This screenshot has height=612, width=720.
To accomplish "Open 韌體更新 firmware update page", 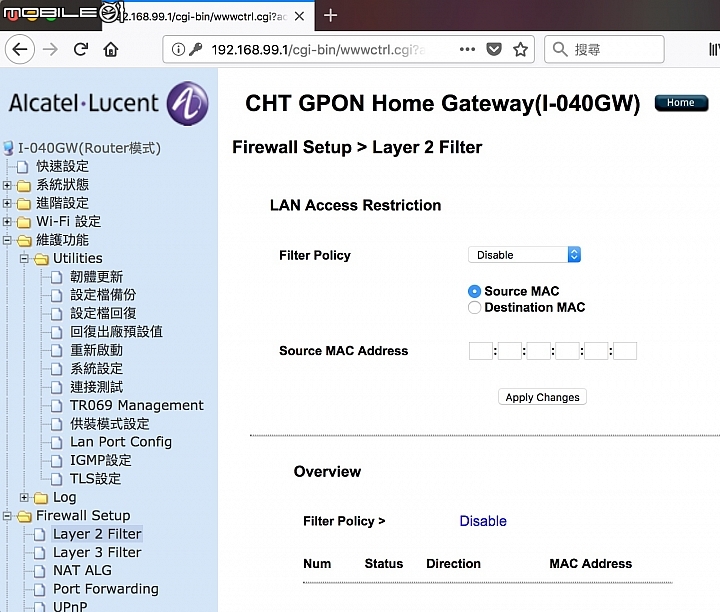I will (x=96, y=277).
